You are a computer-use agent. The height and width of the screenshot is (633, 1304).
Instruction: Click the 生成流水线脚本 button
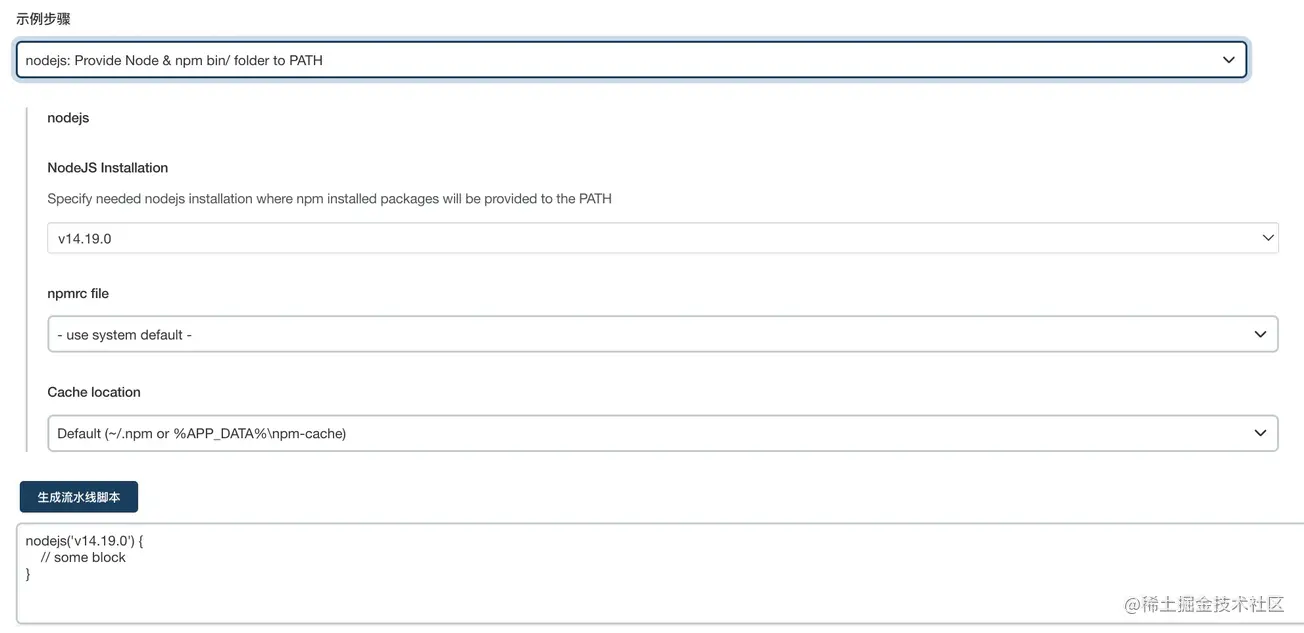79,497
